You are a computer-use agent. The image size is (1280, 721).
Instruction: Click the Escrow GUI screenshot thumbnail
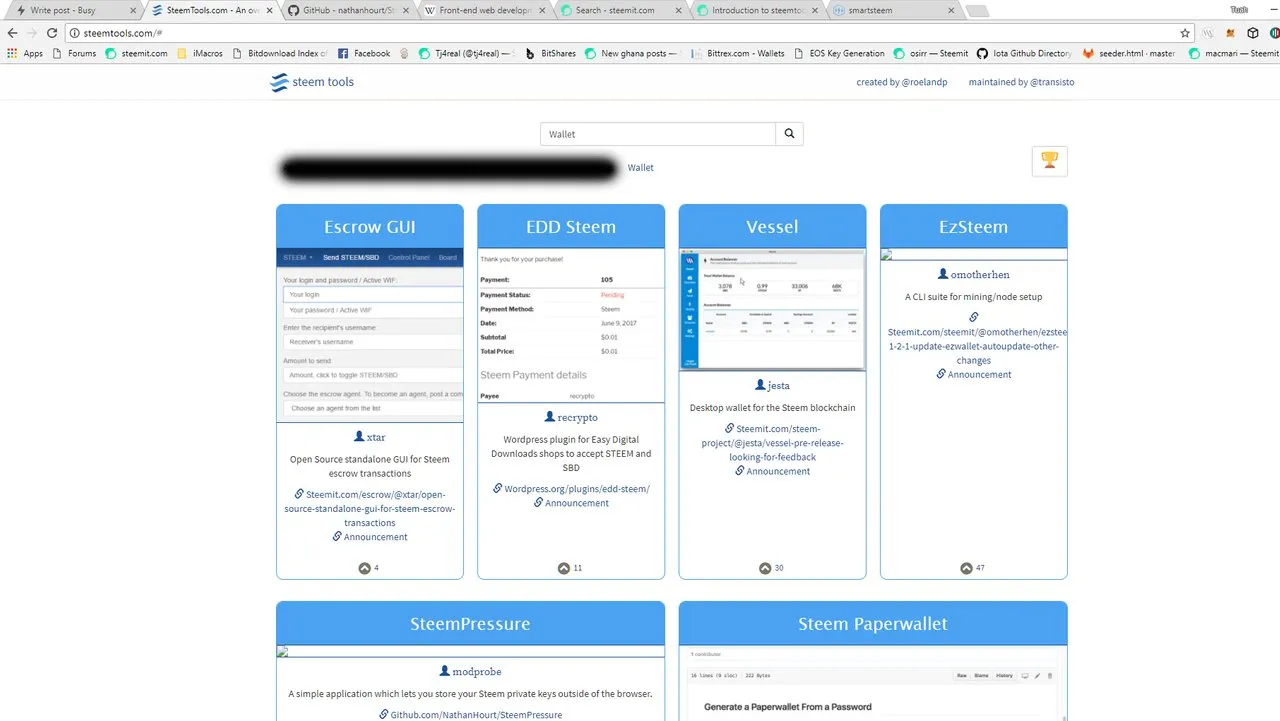[370, 335]
